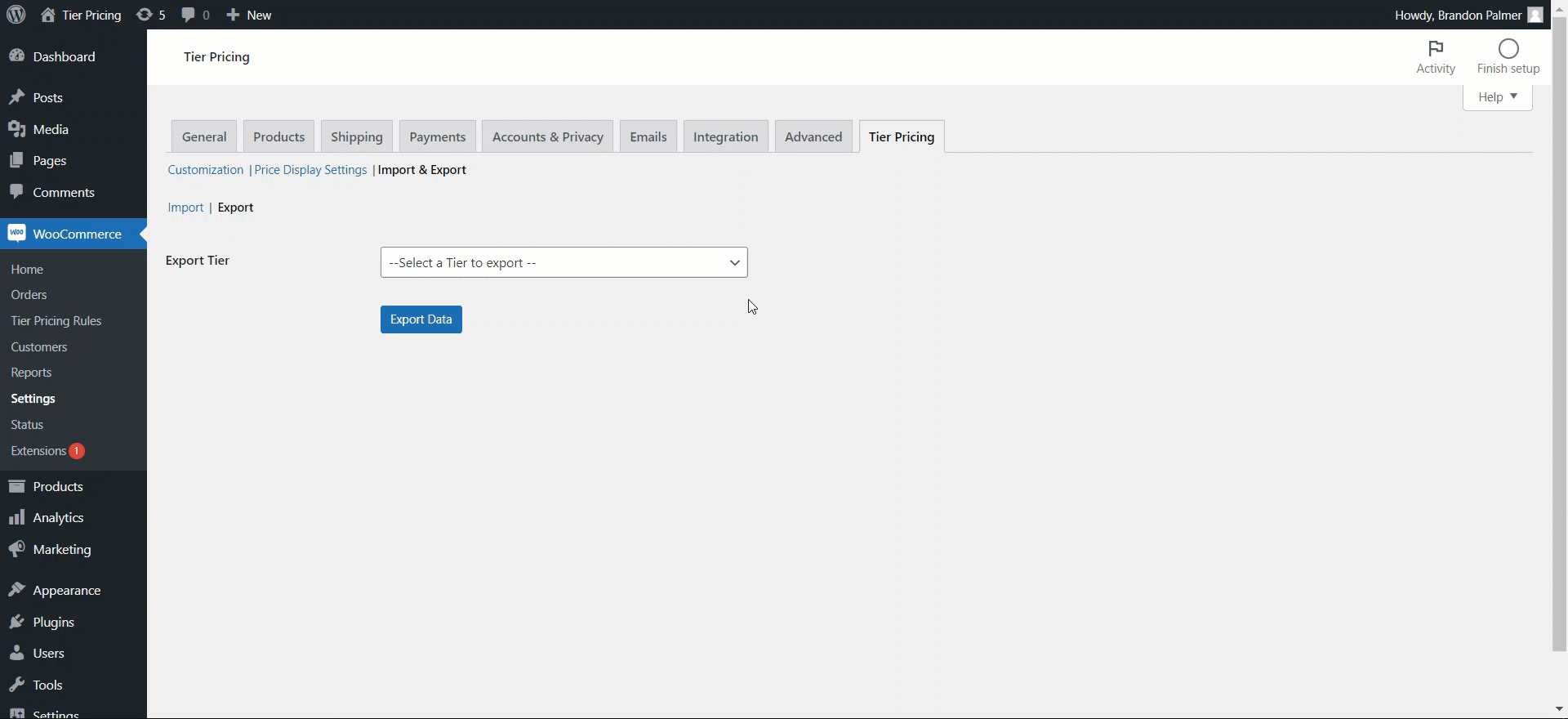Viewport: 1568px width, 719px height.
Task: Click the scrollbar down arrow
Action: pyautogui.click(x=1559, y=709)
